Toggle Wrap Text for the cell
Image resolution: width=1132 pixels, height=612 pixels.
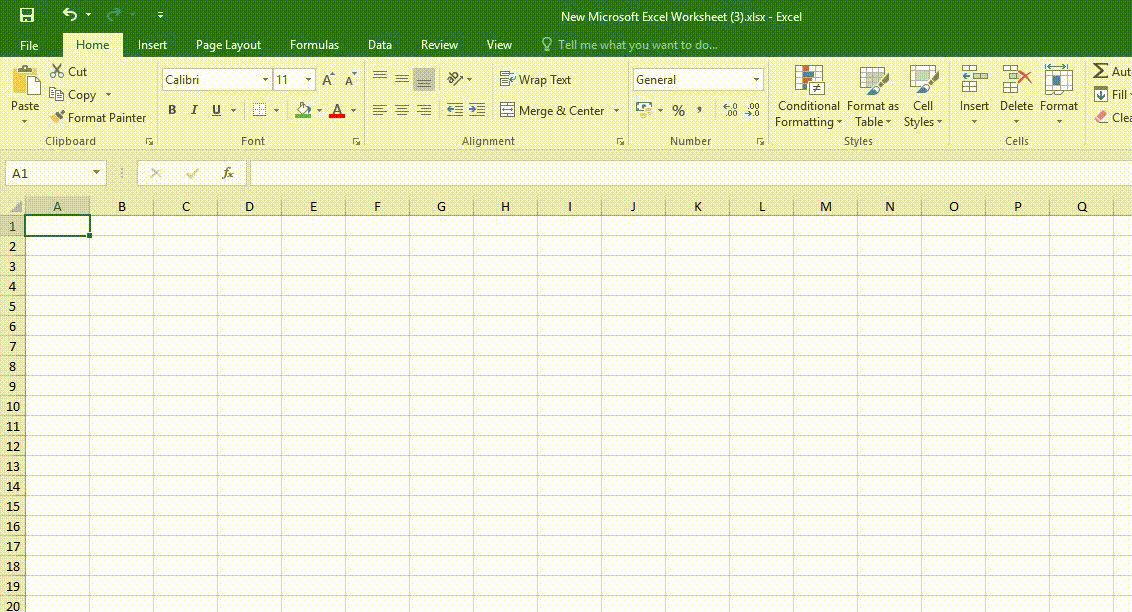click(x=535, y=80)
